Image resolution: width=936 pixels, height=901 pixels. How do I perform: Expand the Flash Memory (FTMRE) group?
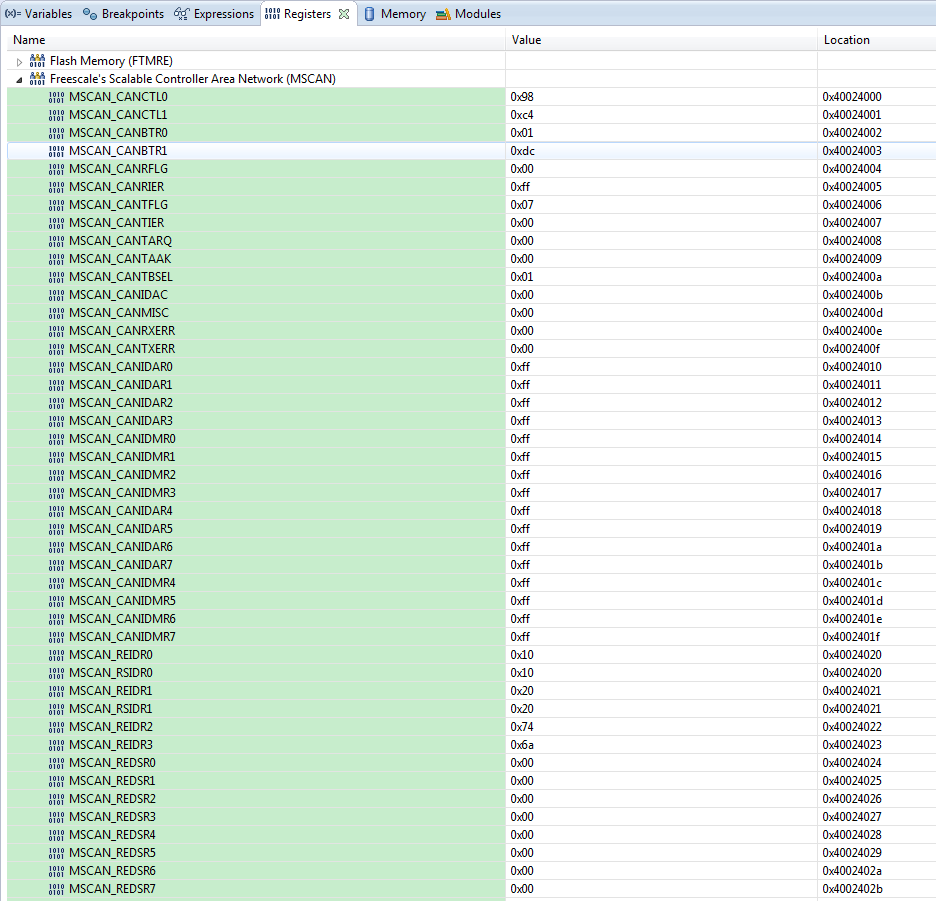pos(19,61)
